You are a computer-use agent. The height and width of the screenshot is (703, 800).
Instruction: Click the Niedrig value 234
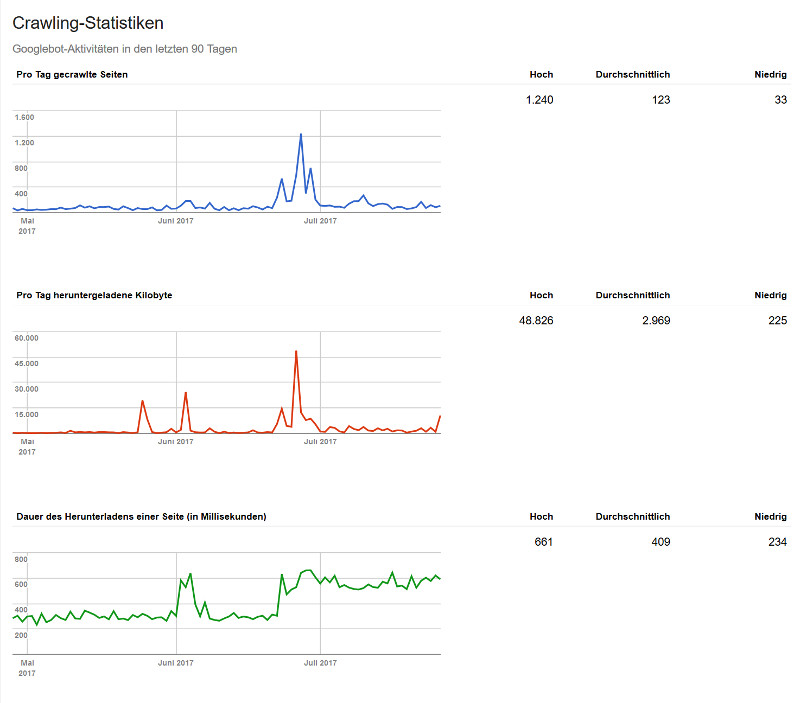[780, 542]
